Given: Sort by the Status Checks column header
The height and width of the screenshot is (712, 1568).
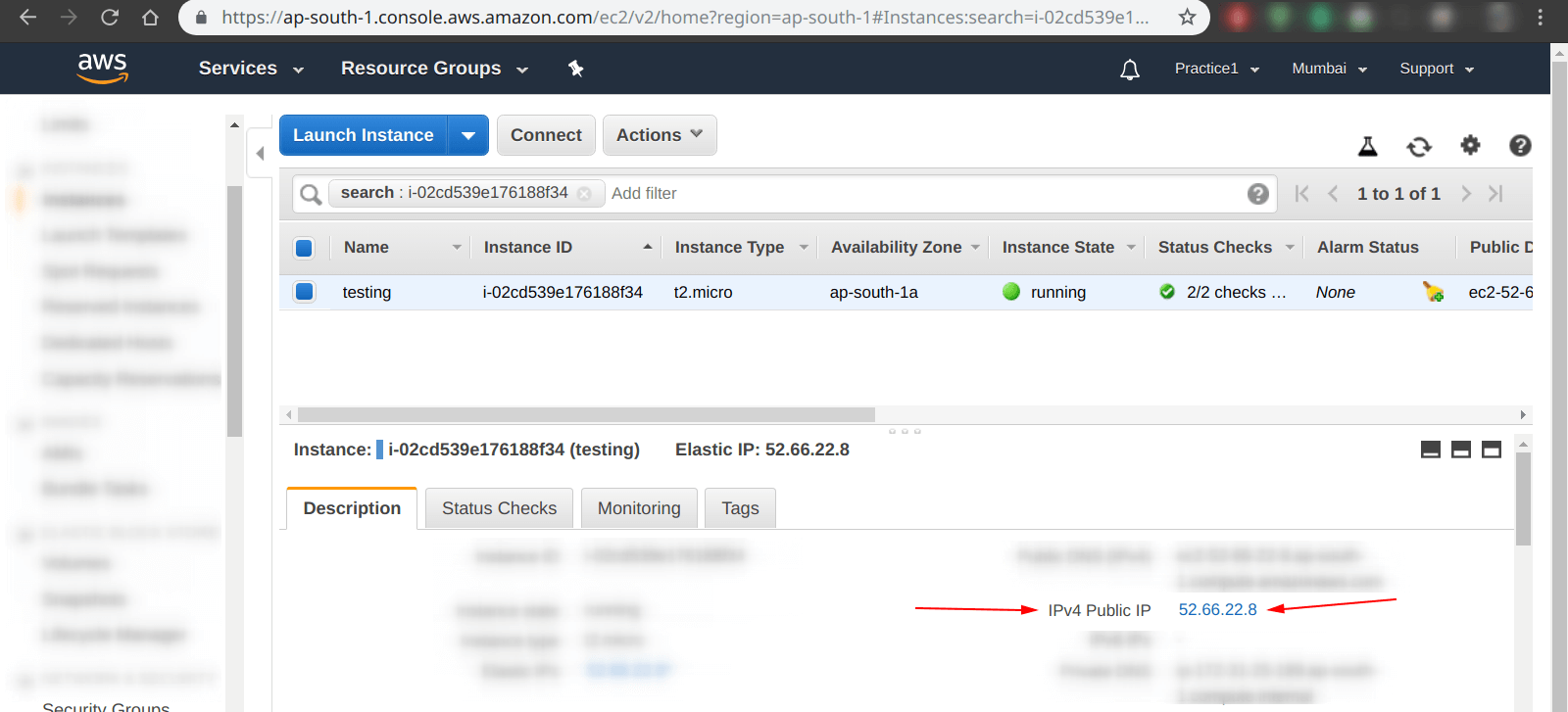Looking at the screenshot, I should pos(1215,248).
